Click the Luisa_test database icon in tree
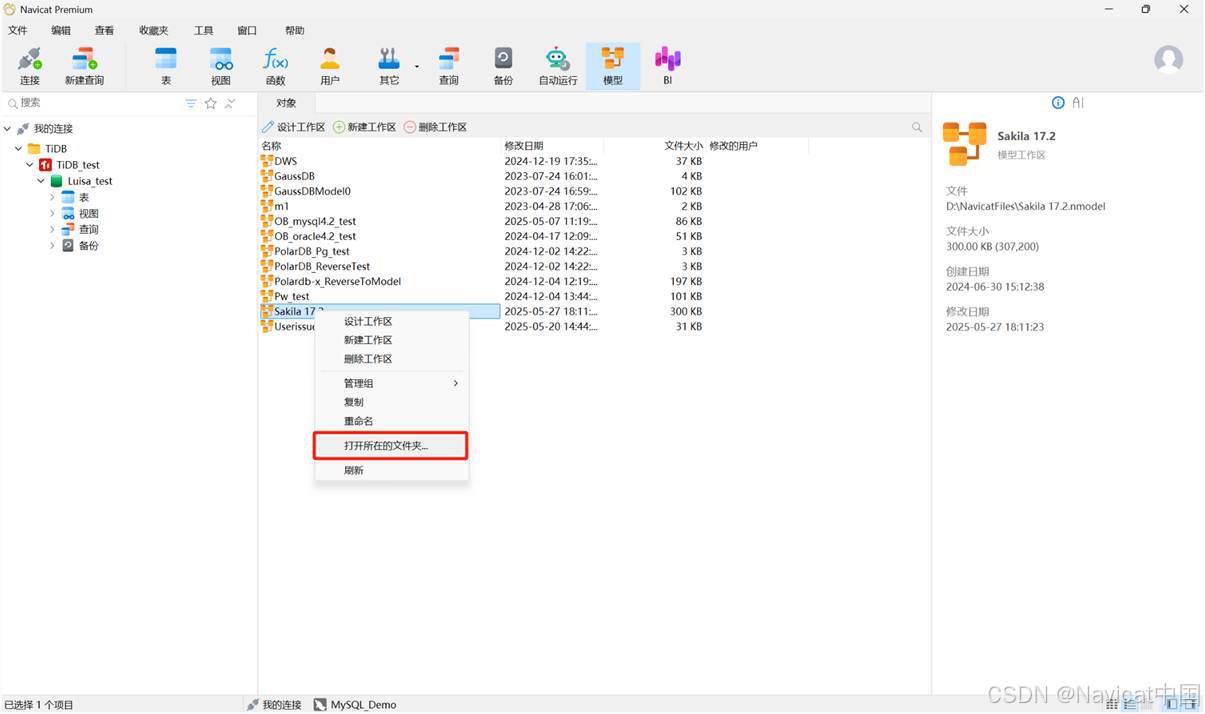Screen dimensions: 1205x714 point(57,181)
